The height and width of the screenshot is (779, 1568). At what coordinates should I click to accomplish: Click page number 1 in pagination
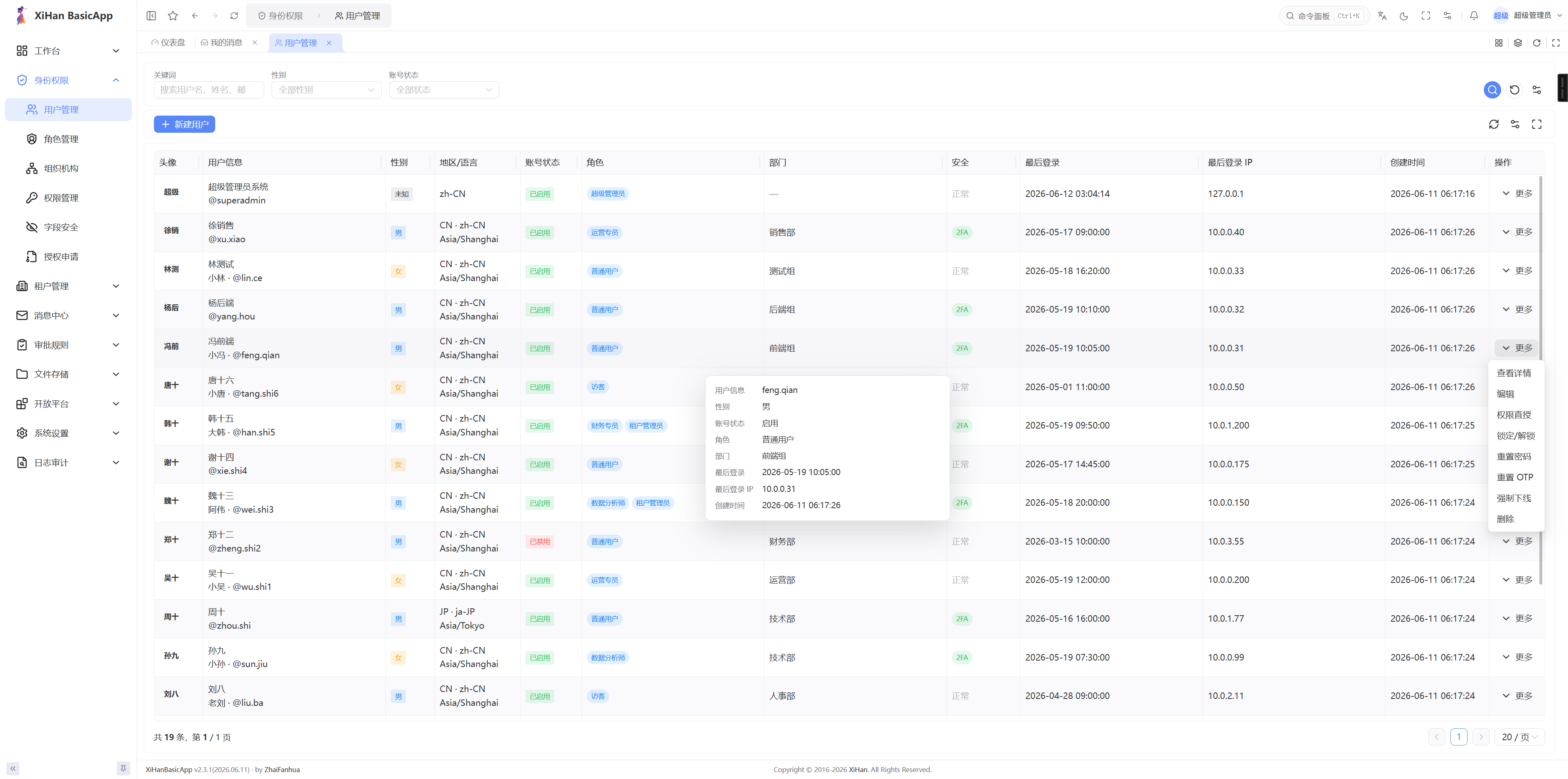[x=1459, y=737]
